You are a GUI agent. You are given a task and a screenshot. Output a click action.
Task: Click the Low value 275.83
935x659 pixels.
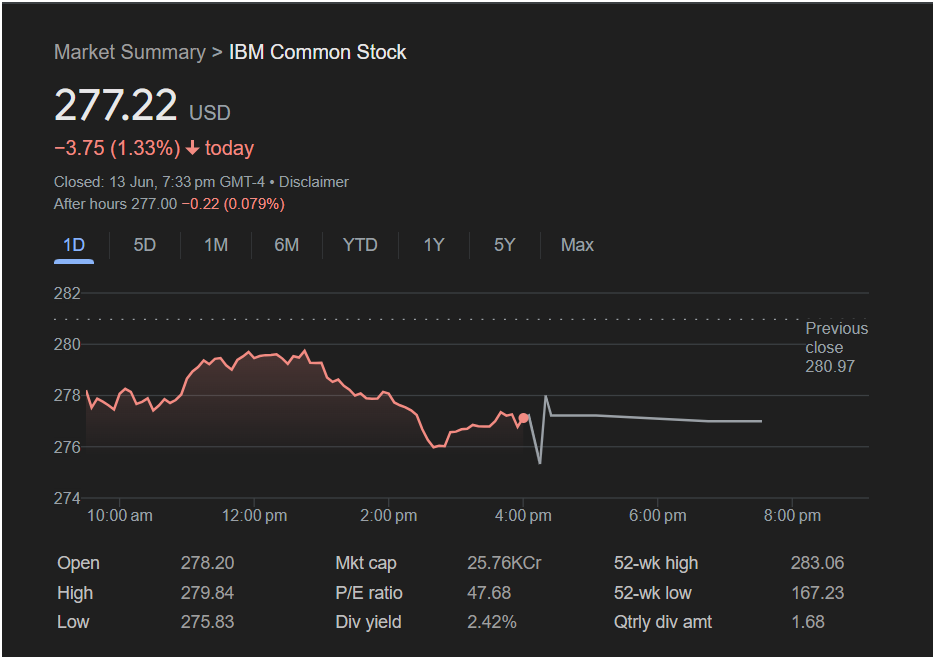coord(208,622)
